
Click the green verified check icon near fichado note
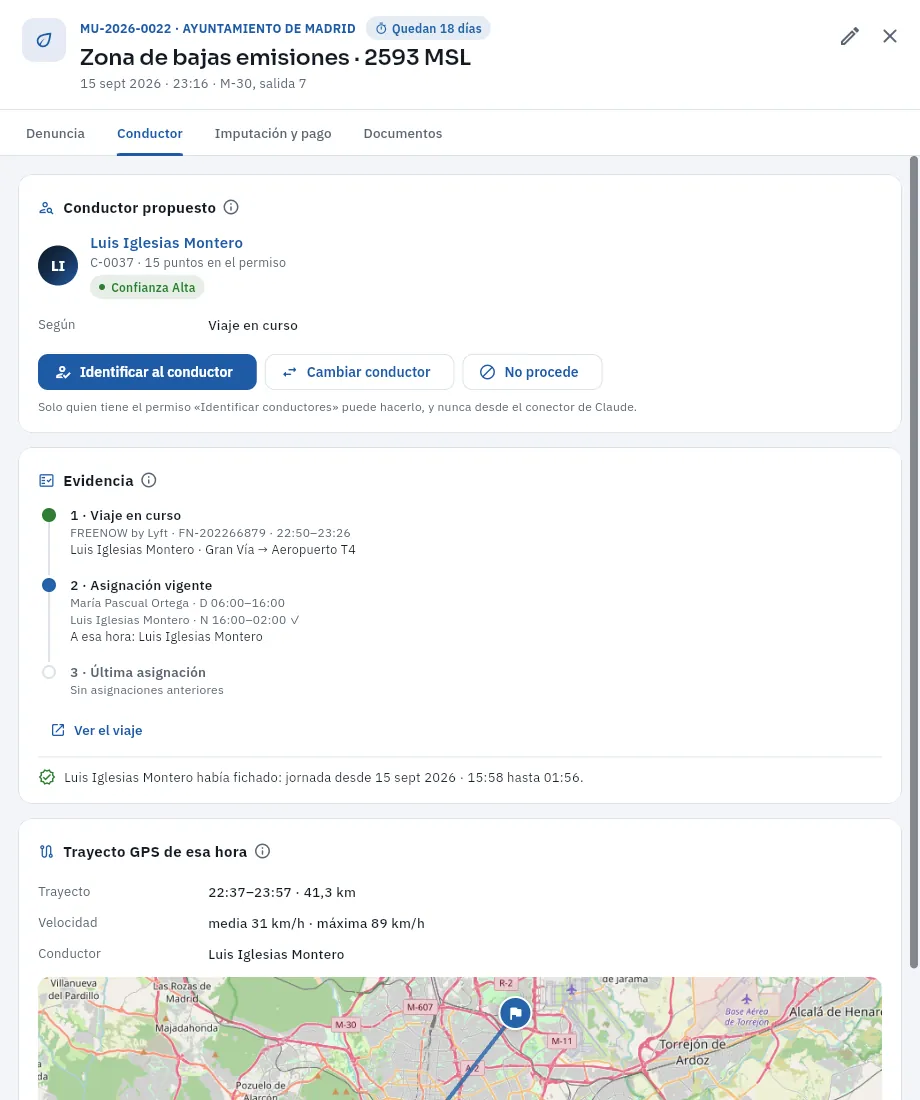tap(47, 777)
